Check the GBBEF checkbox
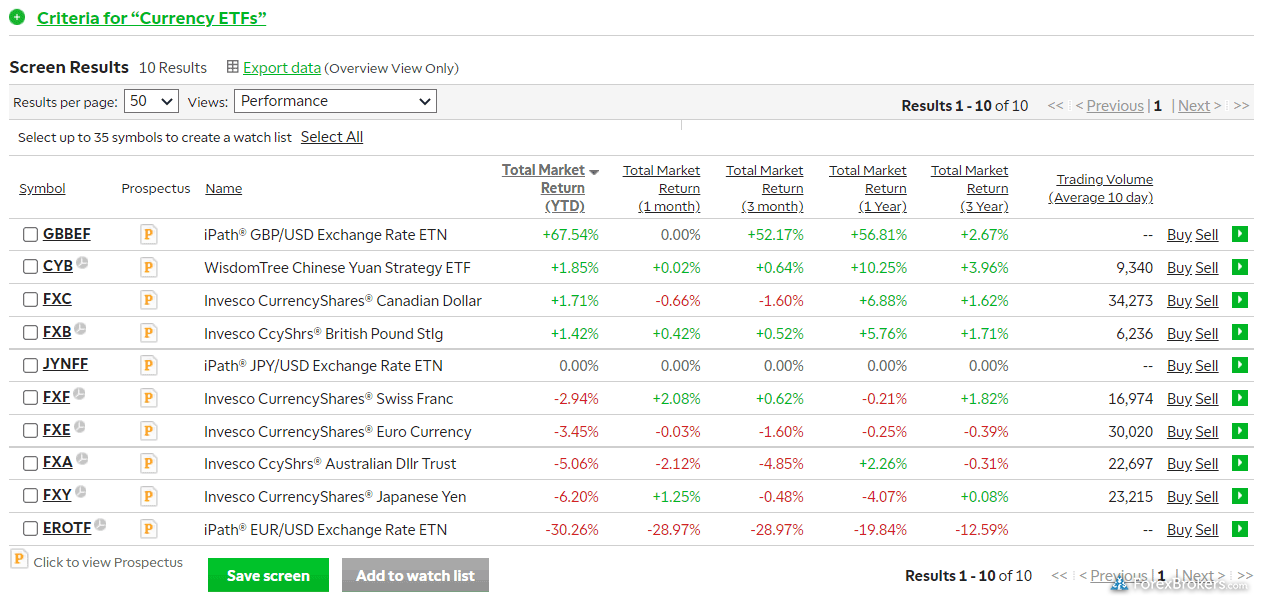This screenshot has width=1273, height=606. [x=31, y=234]
